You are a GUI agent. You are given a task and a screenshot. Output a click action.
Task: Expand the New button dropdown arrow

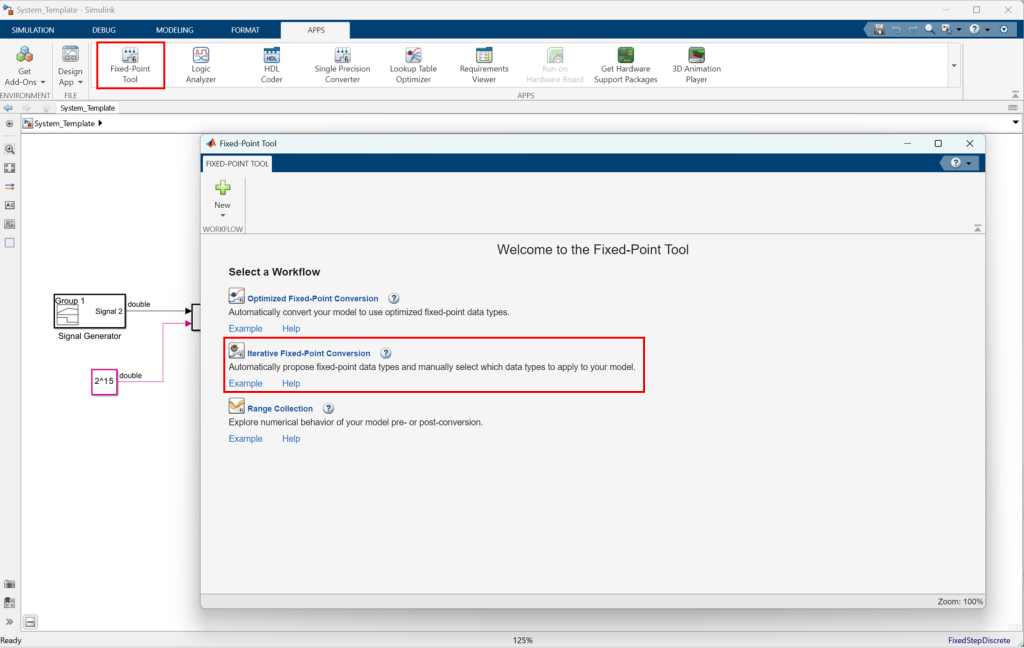[223, 216]
